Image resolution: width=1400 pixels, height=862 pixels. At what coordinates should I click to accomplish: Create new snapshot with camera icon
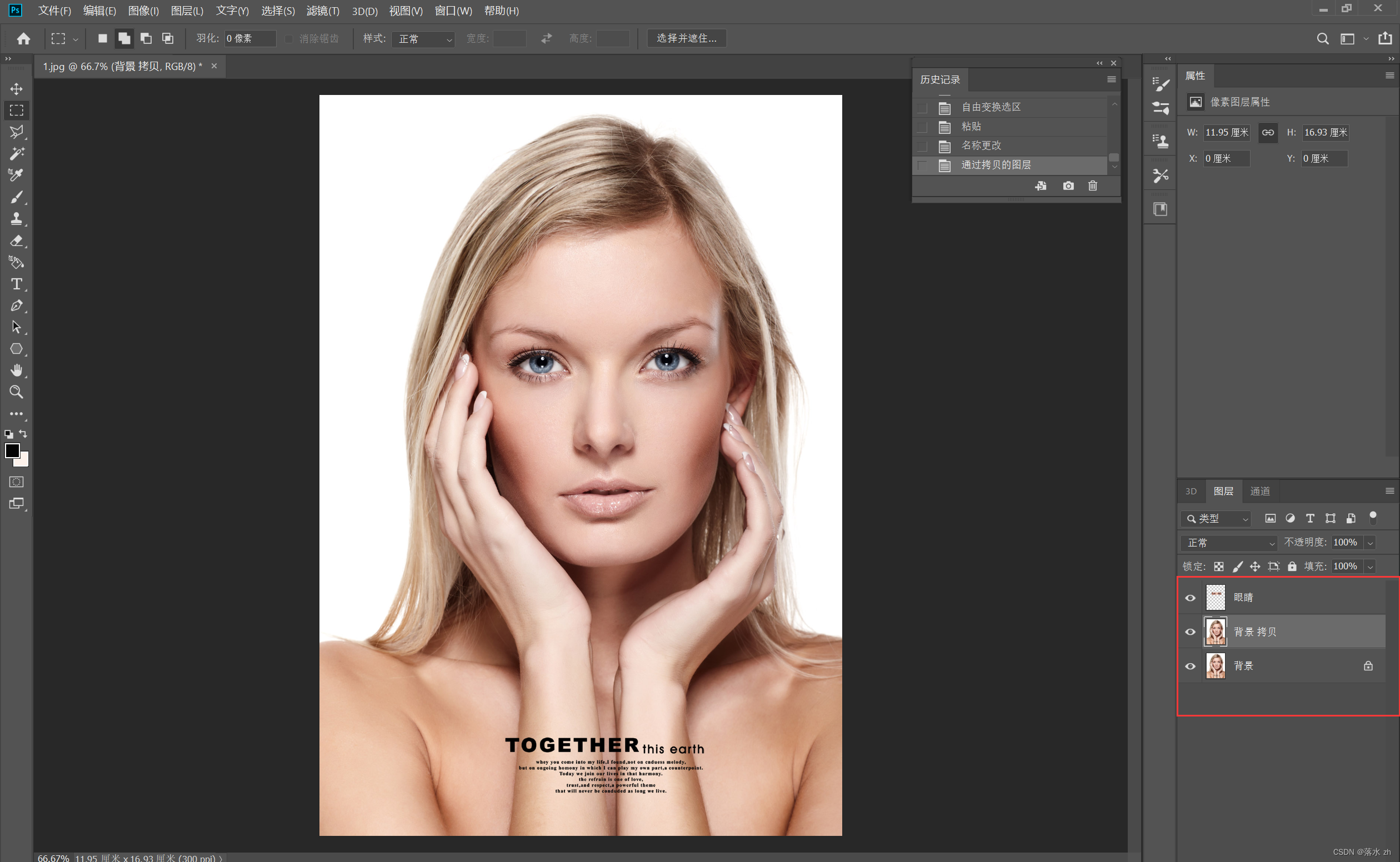(1068, 186)
